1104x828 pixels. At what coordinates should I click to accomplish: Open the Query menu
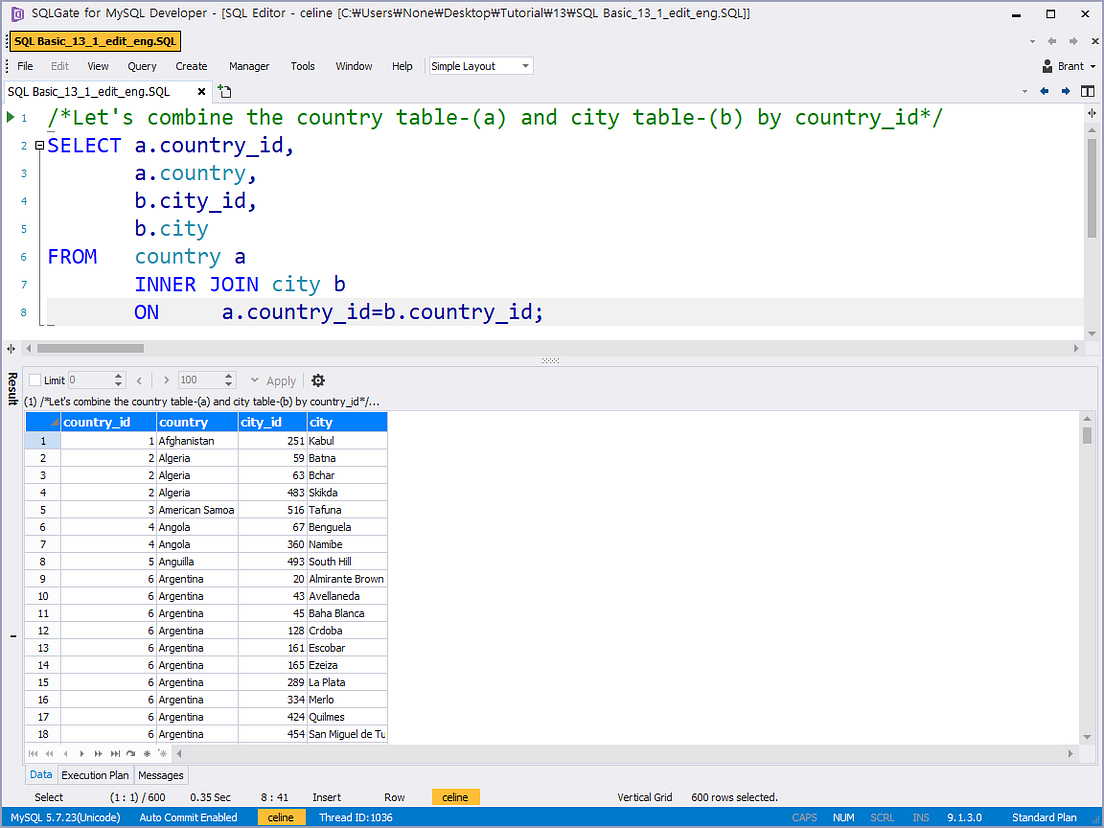(x=141, y=66)
